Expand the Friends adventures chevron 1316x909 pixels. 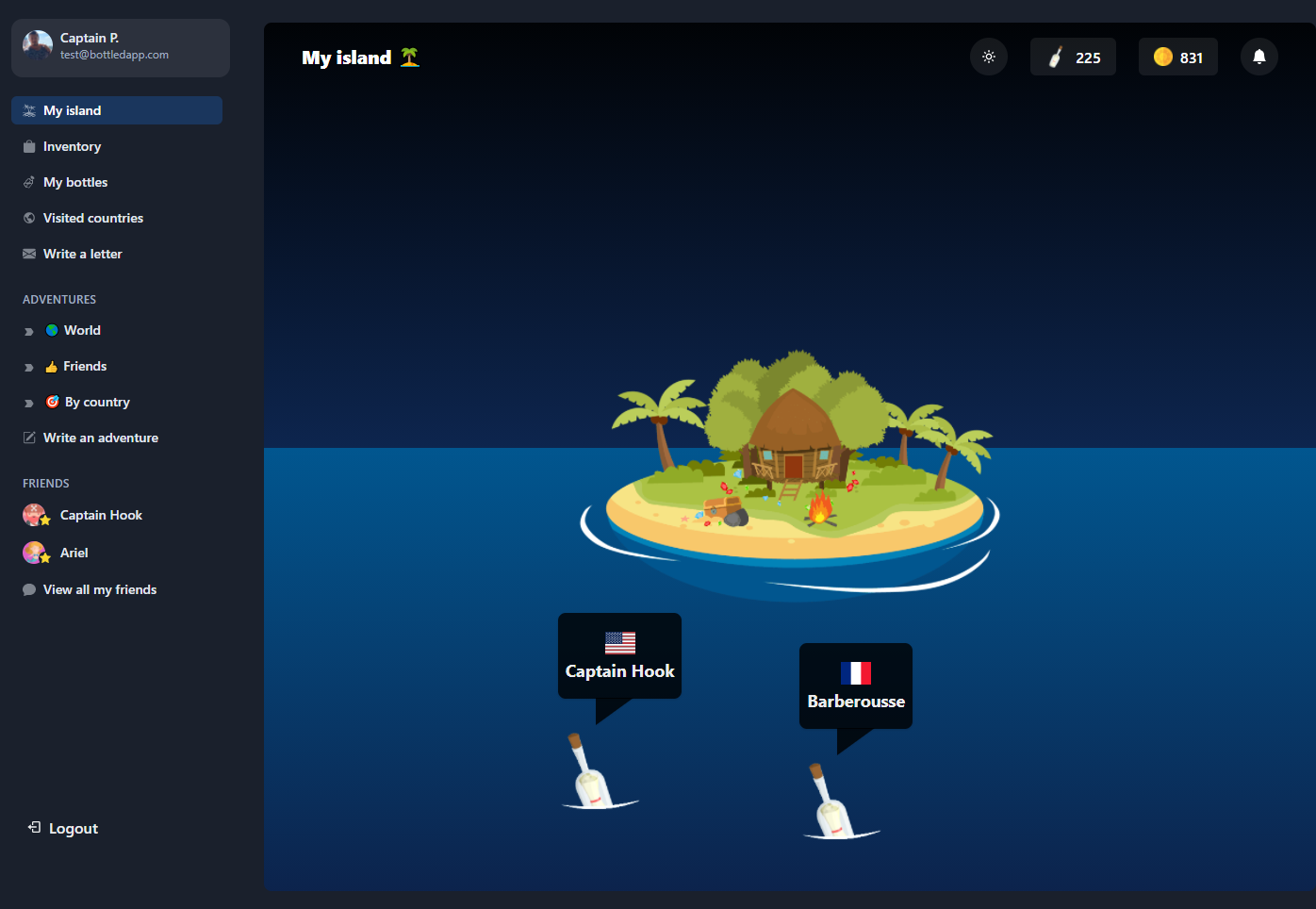coord(29,367)
